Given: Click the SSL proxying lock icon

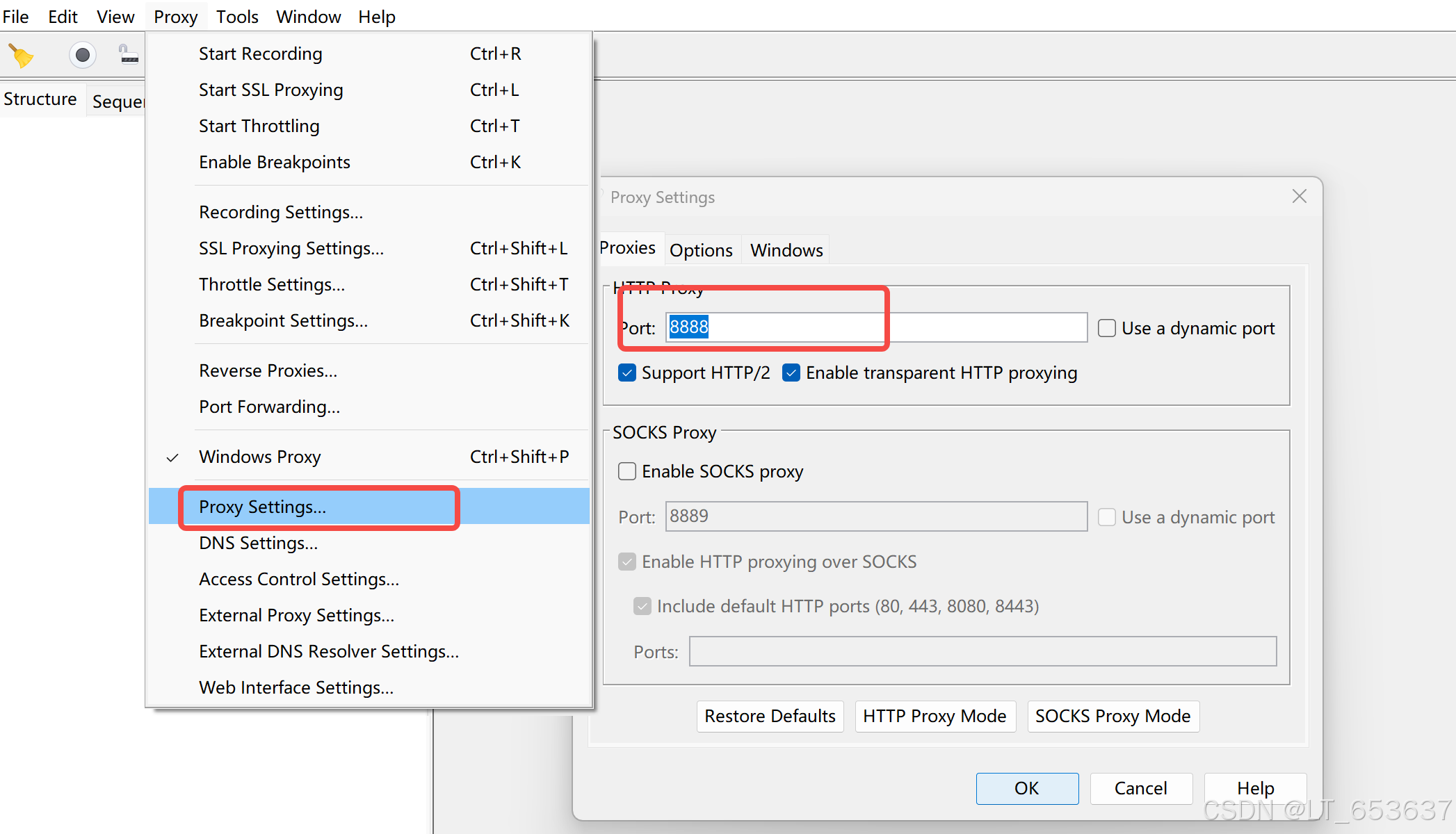Looking at the screenshot, I should 129,54.
